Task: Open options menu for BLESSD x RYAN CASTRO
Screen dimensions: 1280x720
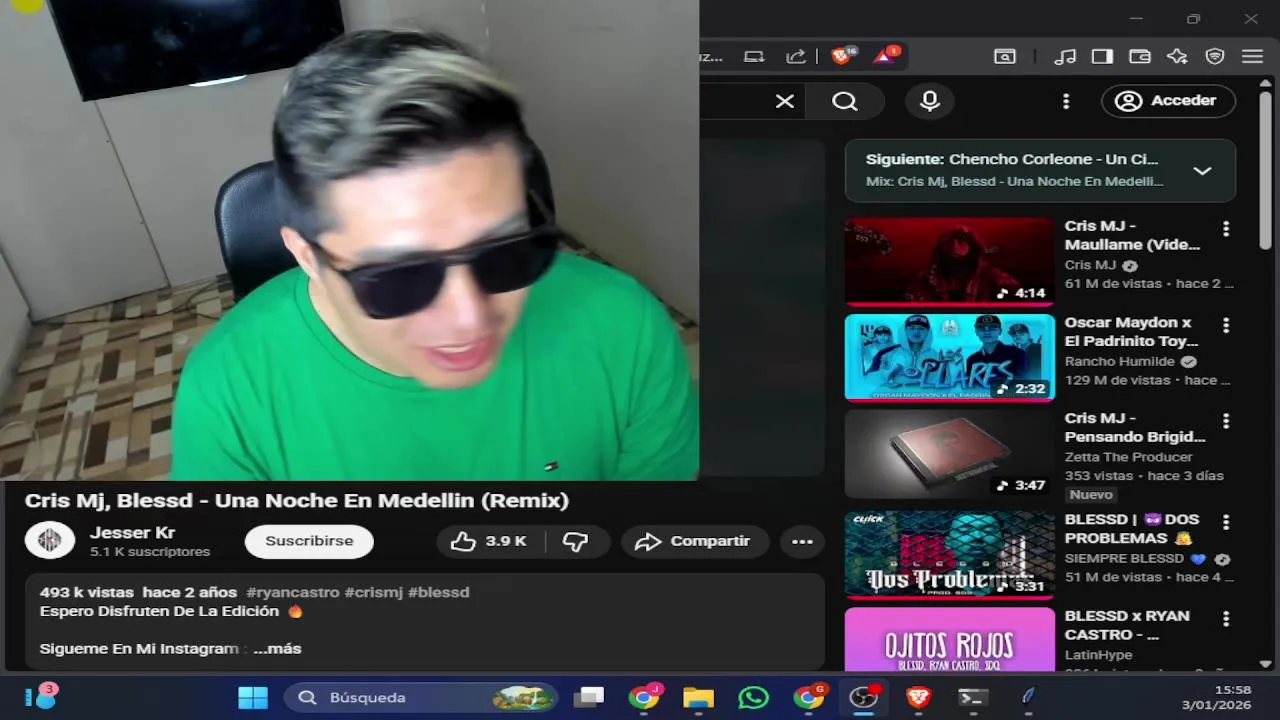Action: tap(1226, 618)
